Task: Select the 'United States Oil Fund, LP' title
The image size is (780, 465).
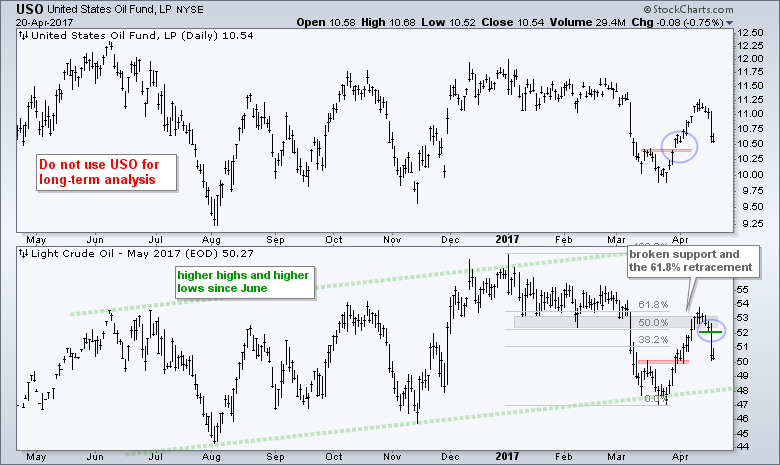Action: click(x=108, y=9)
